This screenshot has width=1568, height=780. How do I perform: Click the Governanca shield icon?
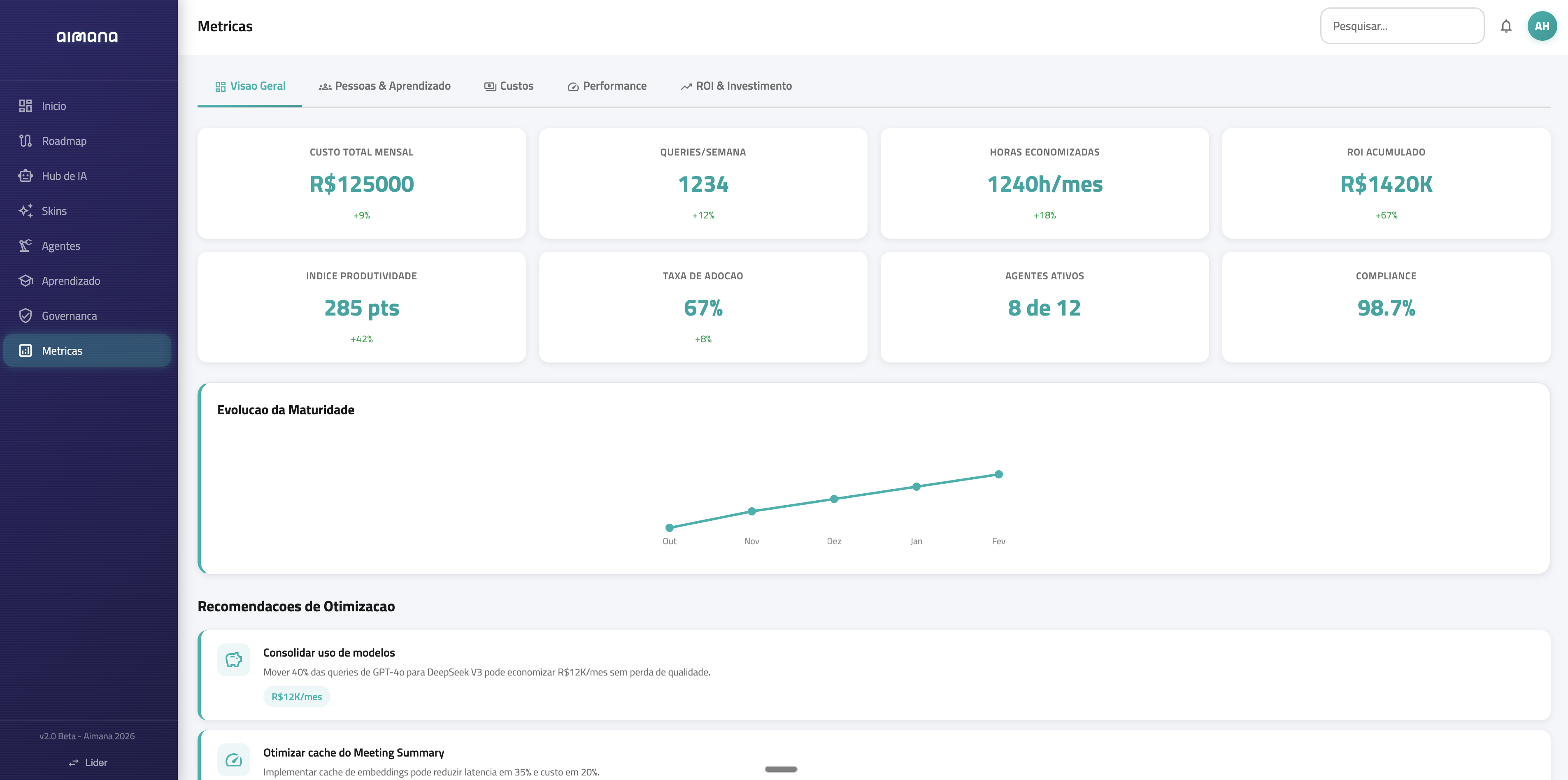25,315
